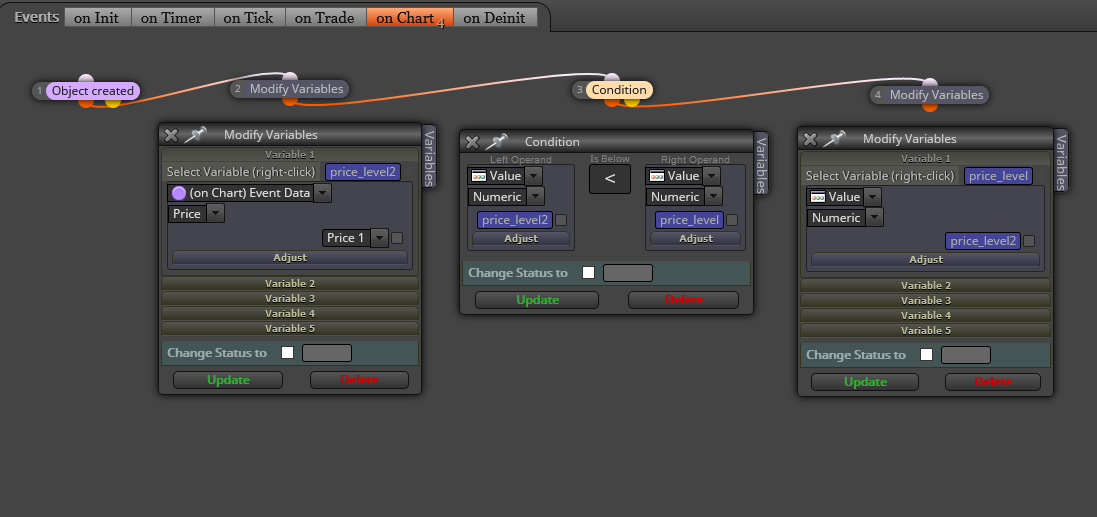Click Update in left Modify Variables panel
This screenshot has height=517, width=1097.
click(228, 380)
